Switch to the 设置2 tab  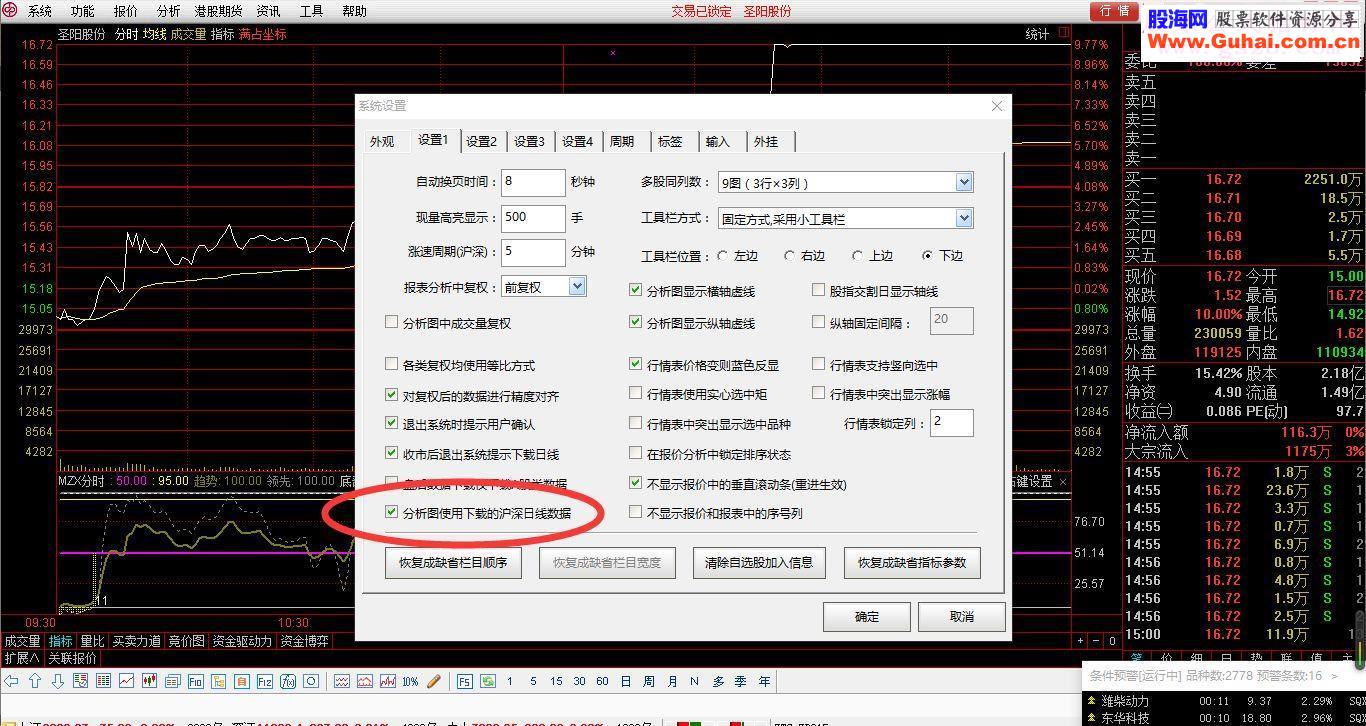click(x=481, y=141)
